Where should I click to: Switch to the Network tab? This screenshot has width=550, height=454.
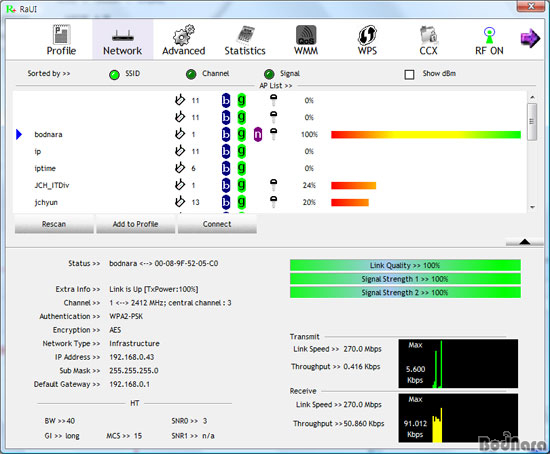coord(122,39)
